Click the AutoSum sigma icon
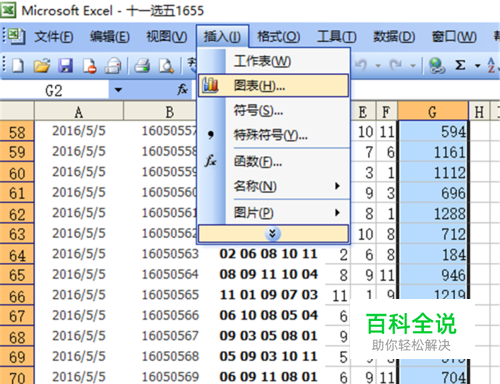Screen dimensions: 500x384 [x=460, y=65]
